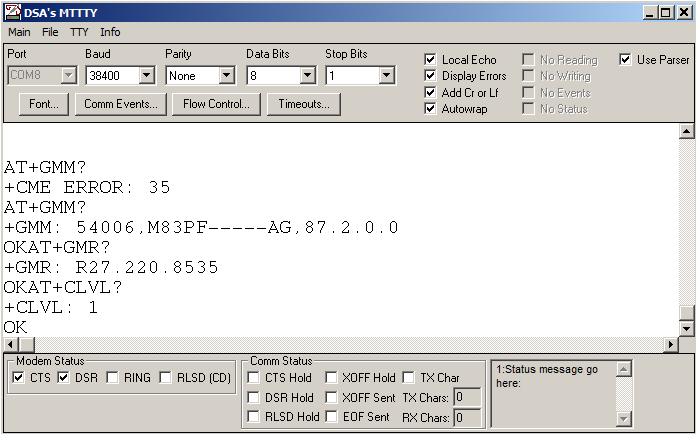Click horizontal scroll right arrow

pos(671,344)
